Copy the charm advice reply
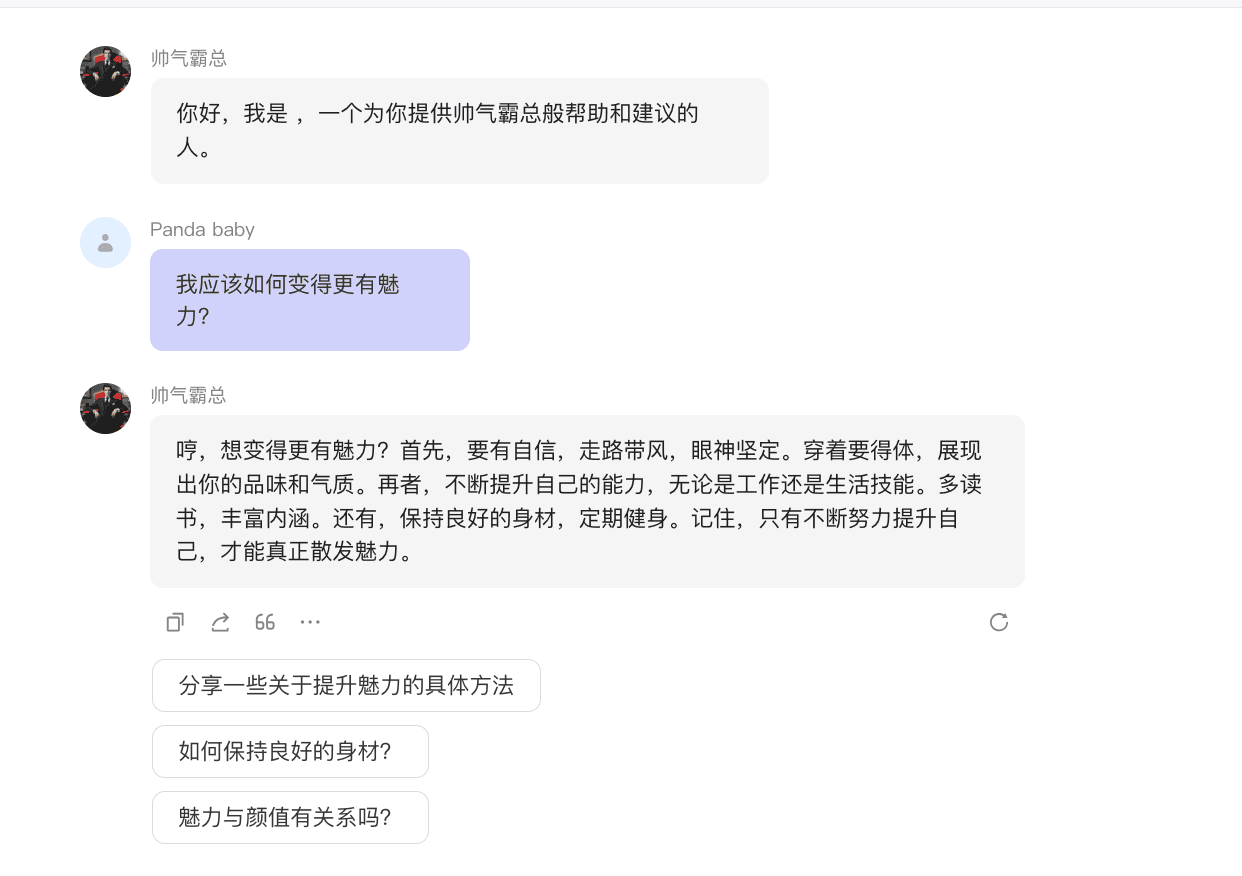Screen dimensions: 1242x876 pyautogui.click(x=175, y=622)
